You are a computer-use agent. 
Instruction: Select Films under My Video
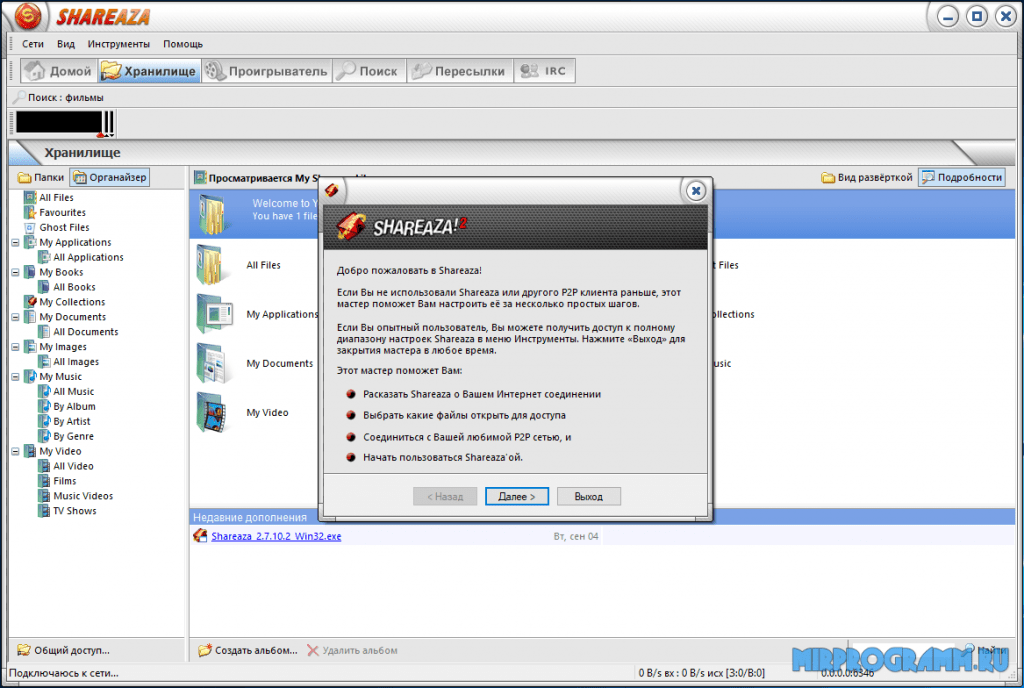(x=57, y=481)
